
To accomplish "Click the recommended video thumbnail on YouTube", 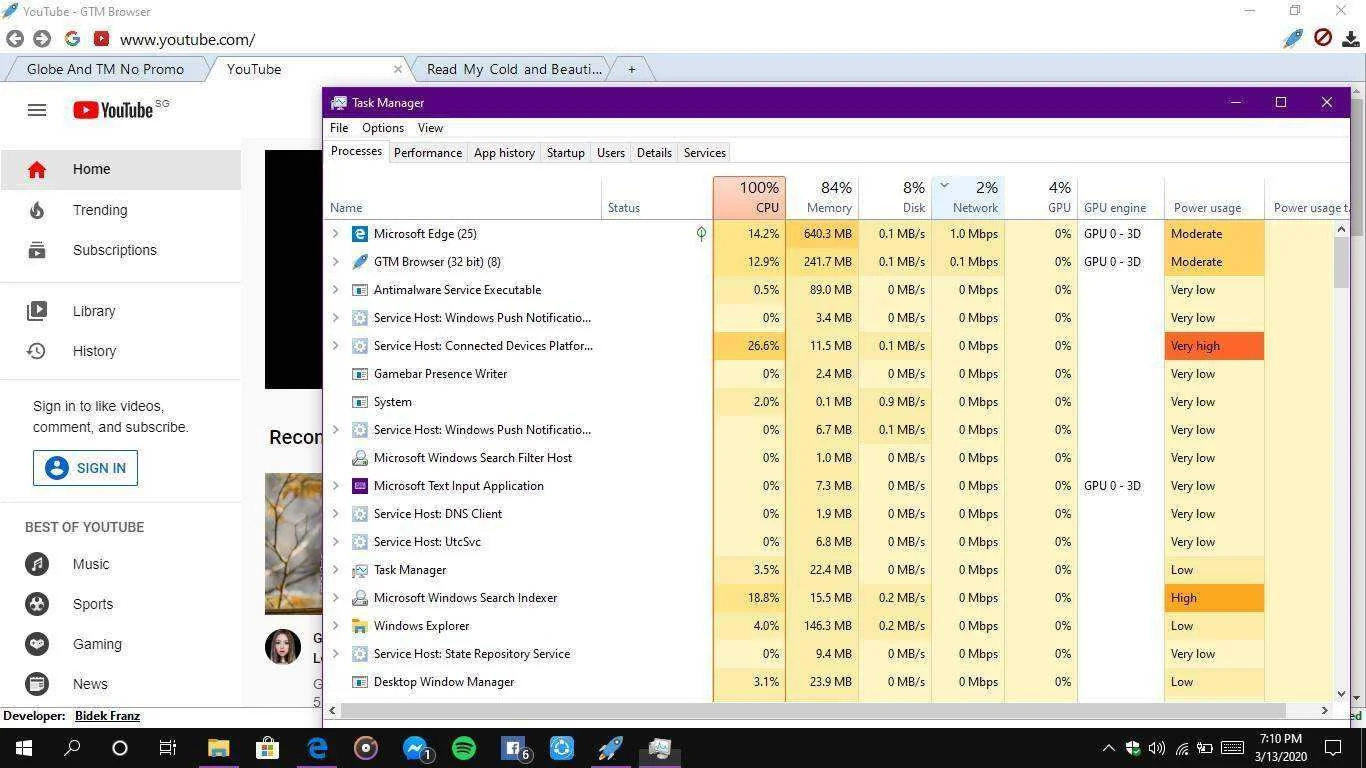I will (x=293, y=543).
